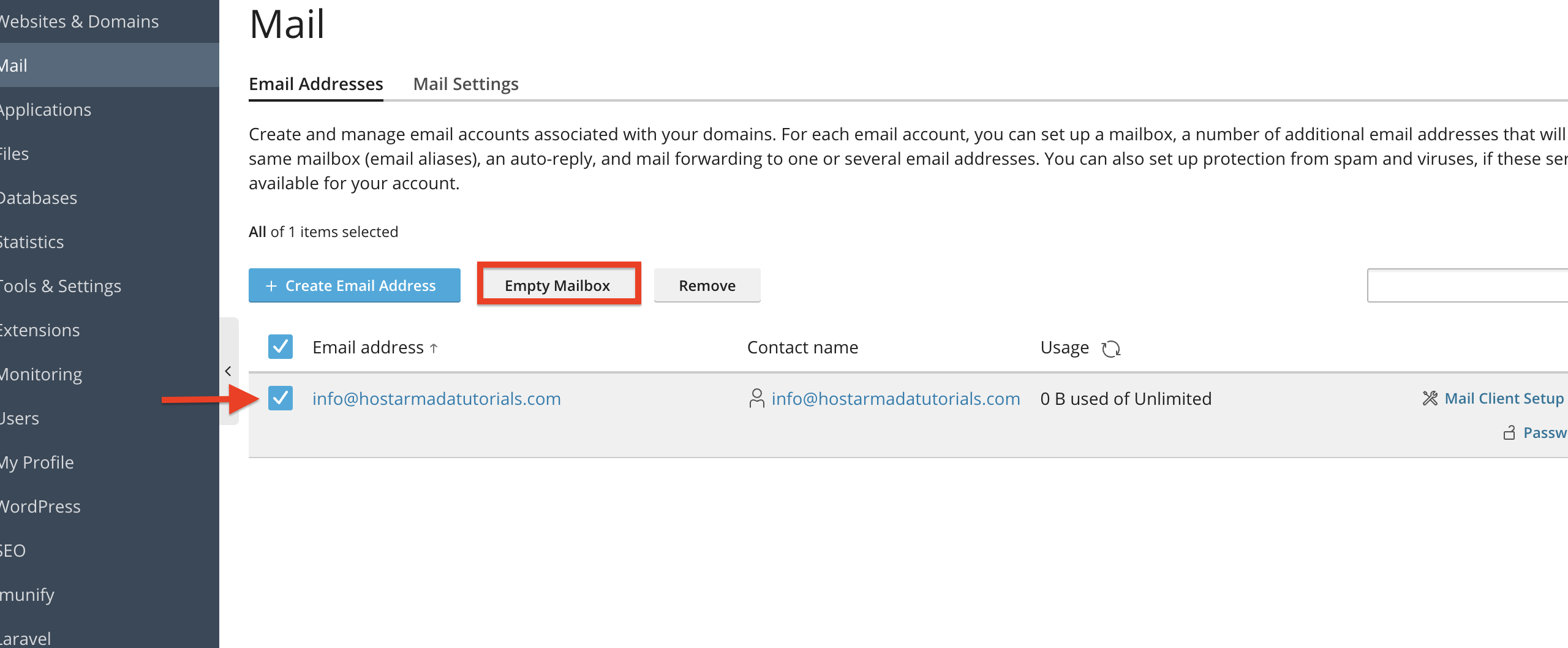Click the password lock icon

(1509, 433)
